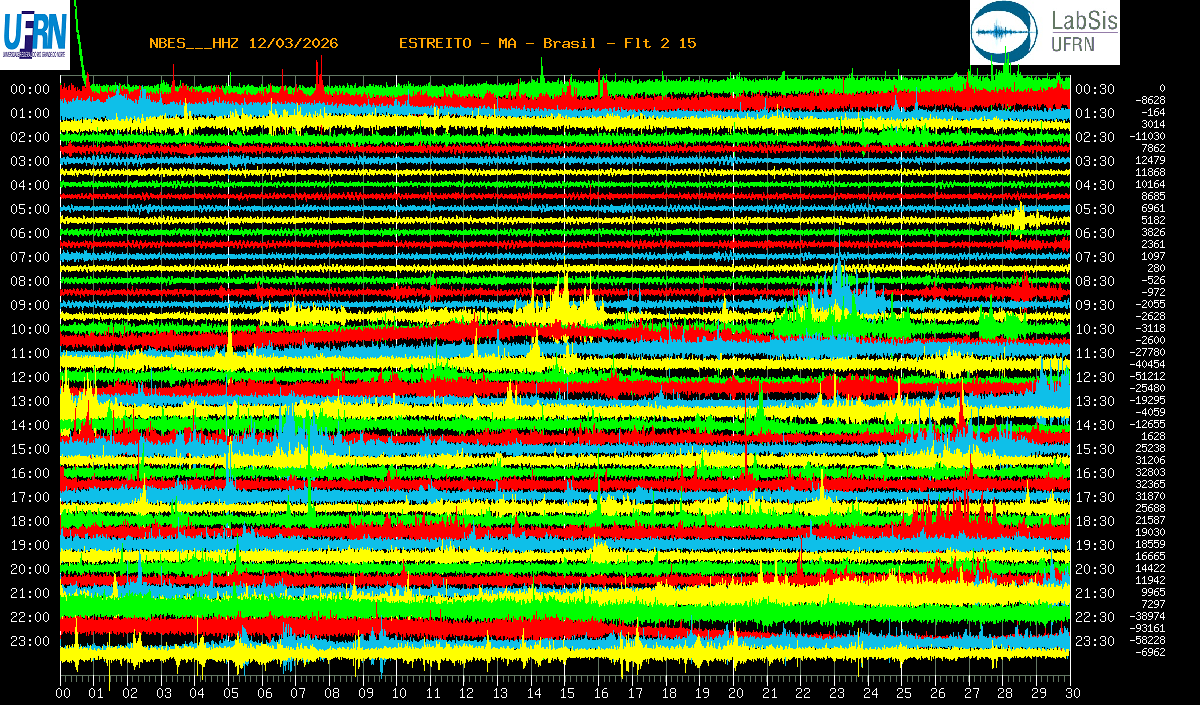Screen dimensions: 1200x705
Task: Click the amplitude value -98974
Action: [x=1147, y=616]
